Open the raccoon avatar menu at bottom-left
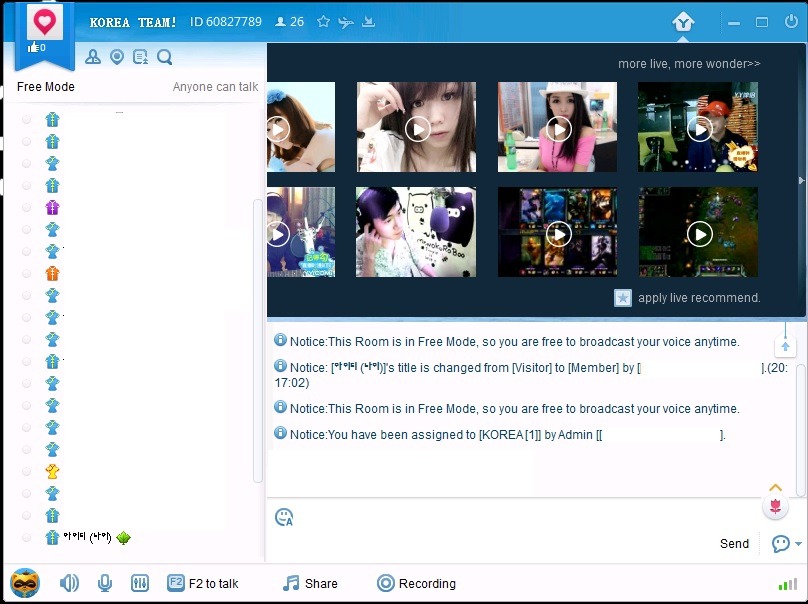Screen dimensions: 808x604 25,582
